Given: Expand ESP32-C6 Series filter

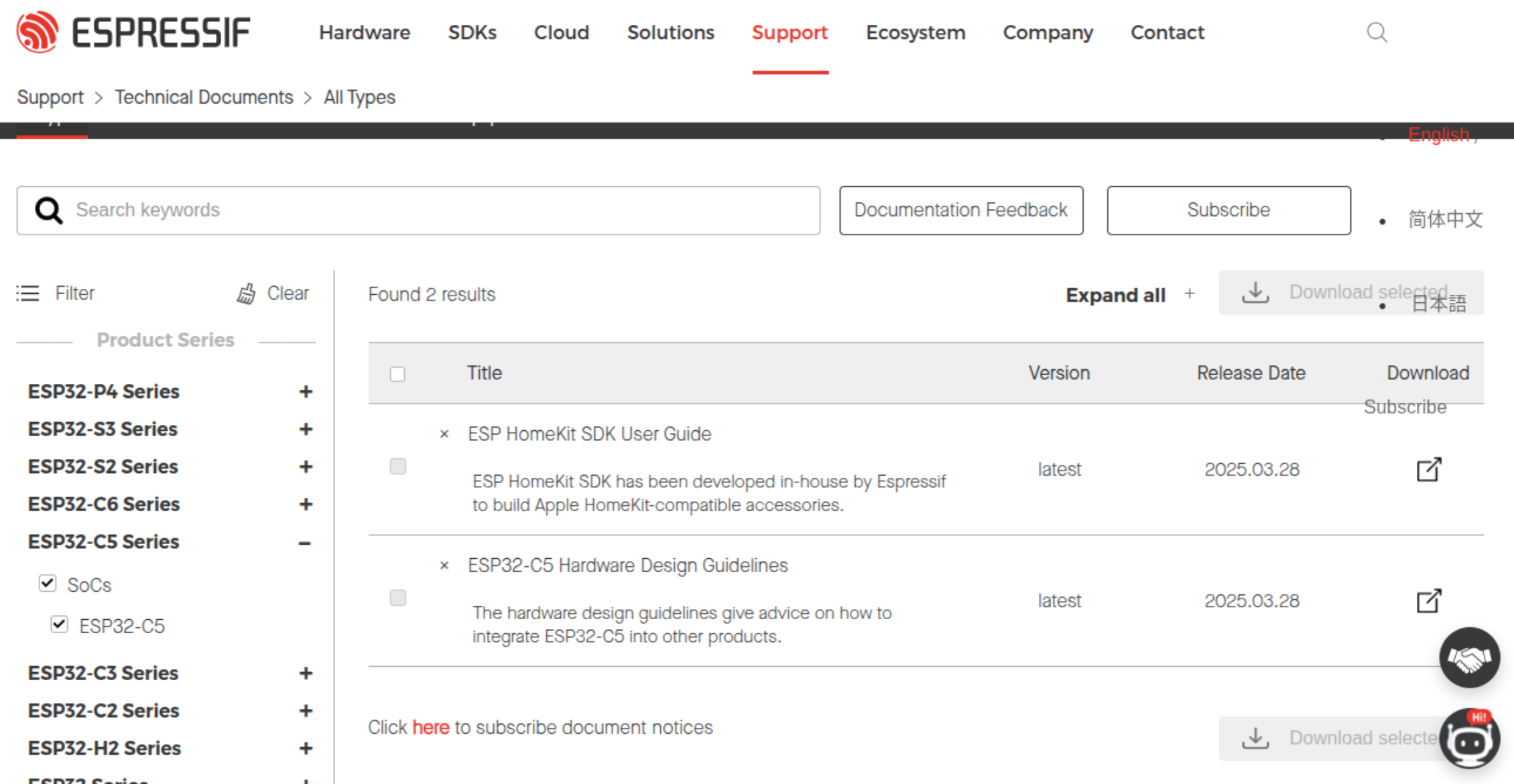Looking at the screenshot, I should click(306, 504).
